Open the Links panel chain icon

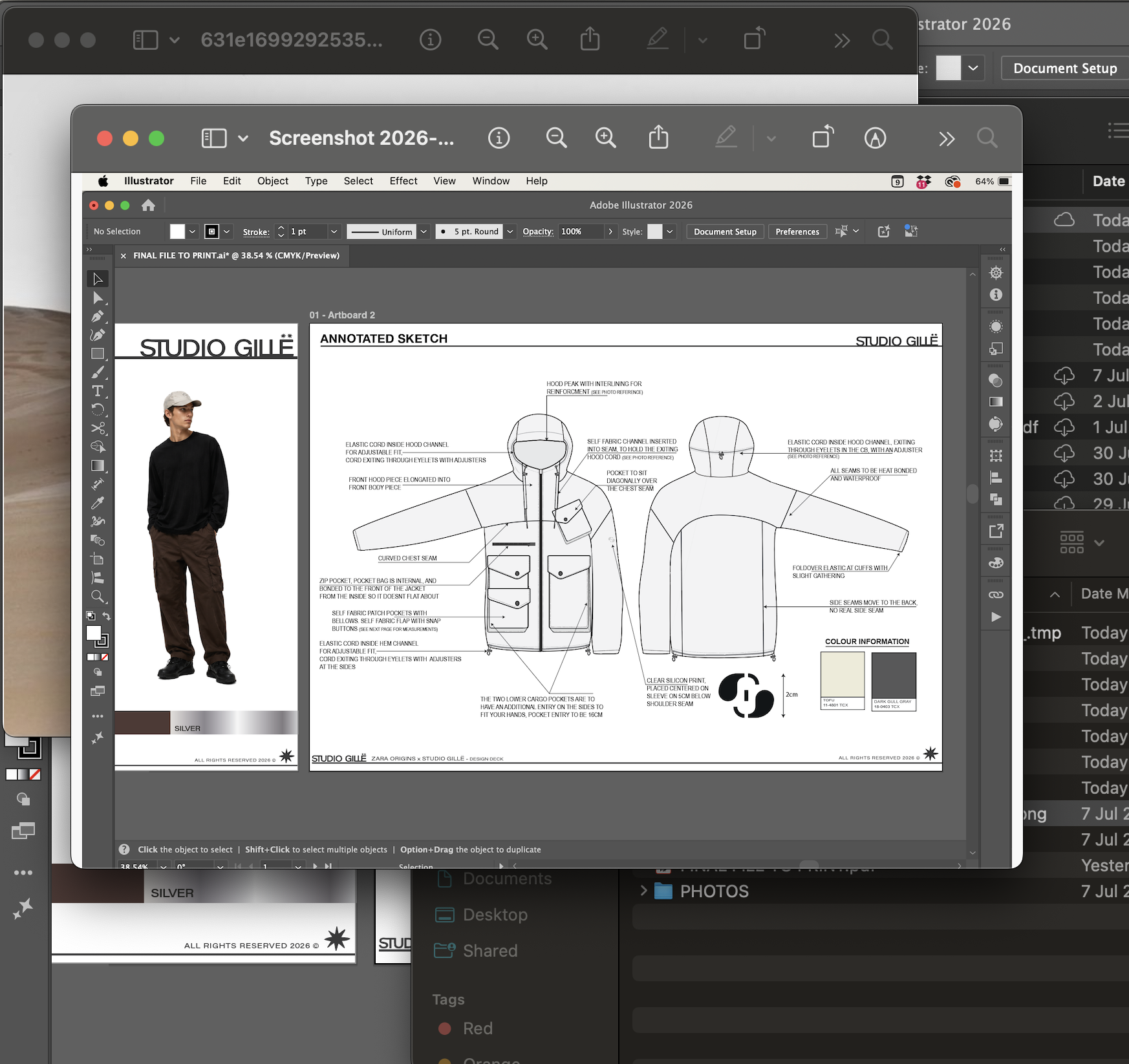[x=996, y=595]
